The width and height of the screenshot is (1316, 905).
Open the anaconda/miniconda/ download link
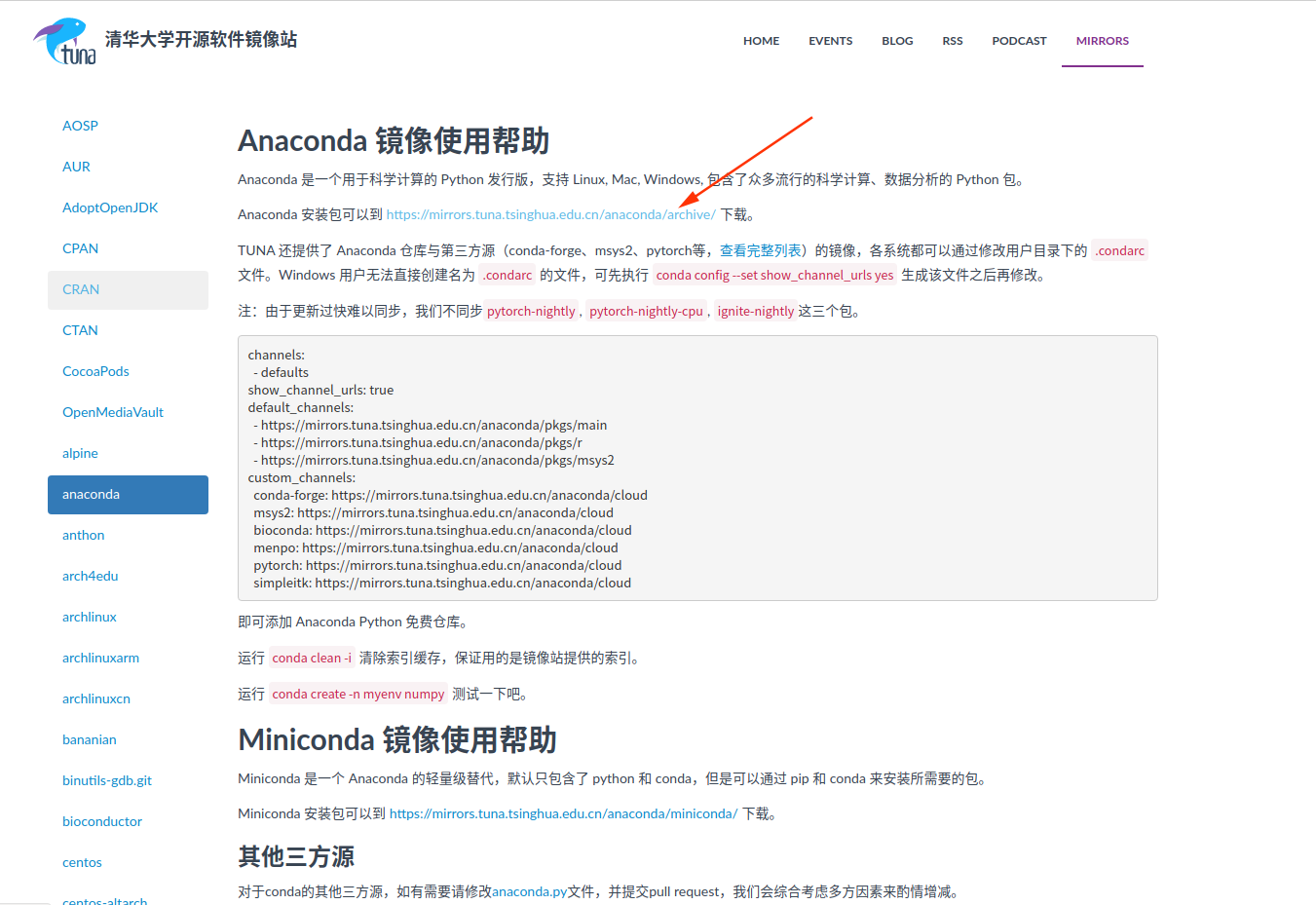564,813
